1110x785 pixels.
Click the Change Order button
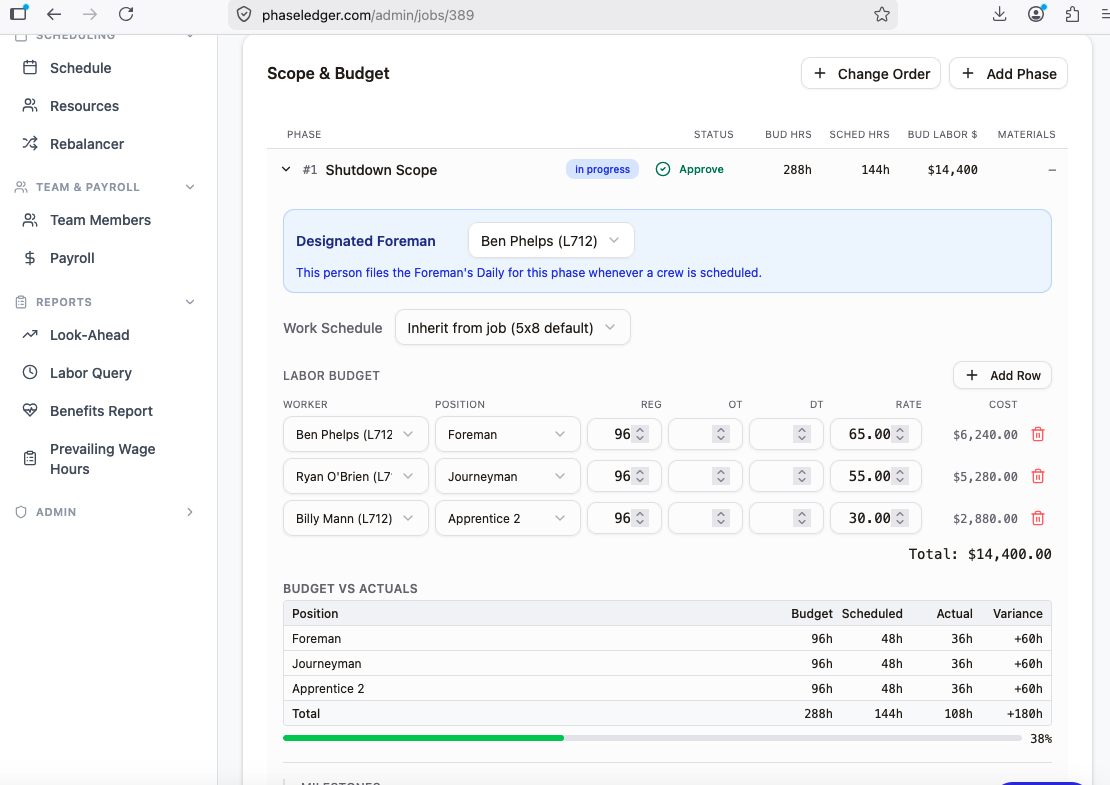pyautogui.click(x=871, y=74)
